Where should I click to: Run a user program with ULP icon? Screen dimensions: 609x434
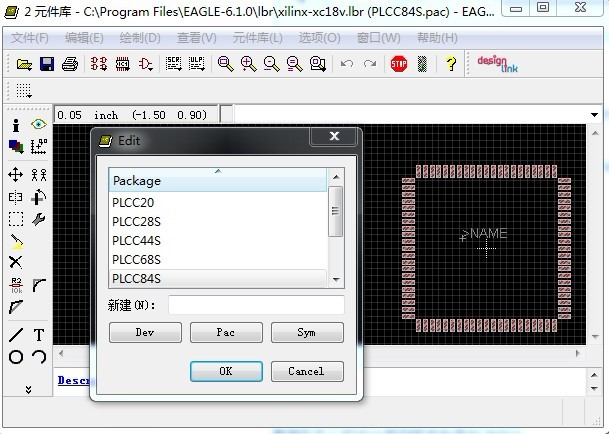coord(197,64)
